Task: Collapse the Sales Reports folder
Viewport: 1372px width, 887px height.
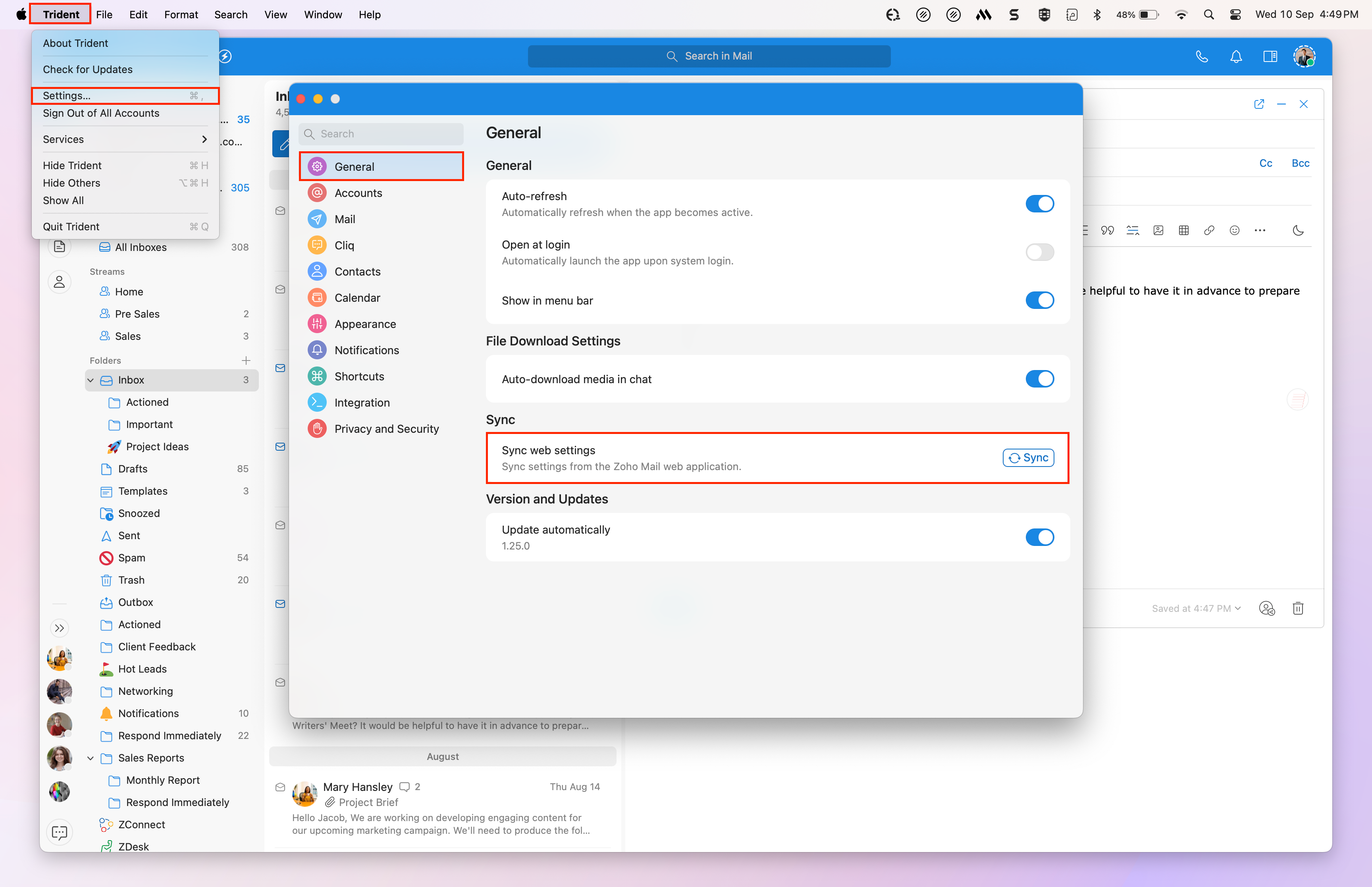Action: pyautogui.click(x=91, y=758)
